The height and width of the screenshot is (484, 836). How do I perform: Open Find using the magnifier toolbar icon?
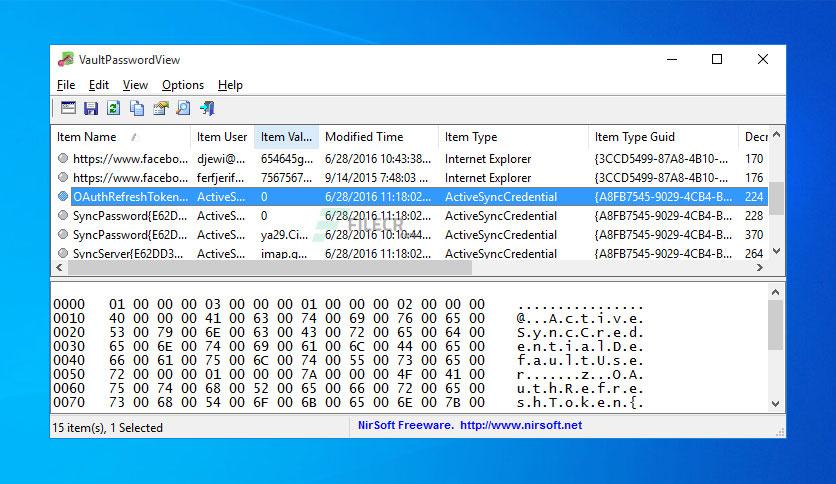pos(183,108)
